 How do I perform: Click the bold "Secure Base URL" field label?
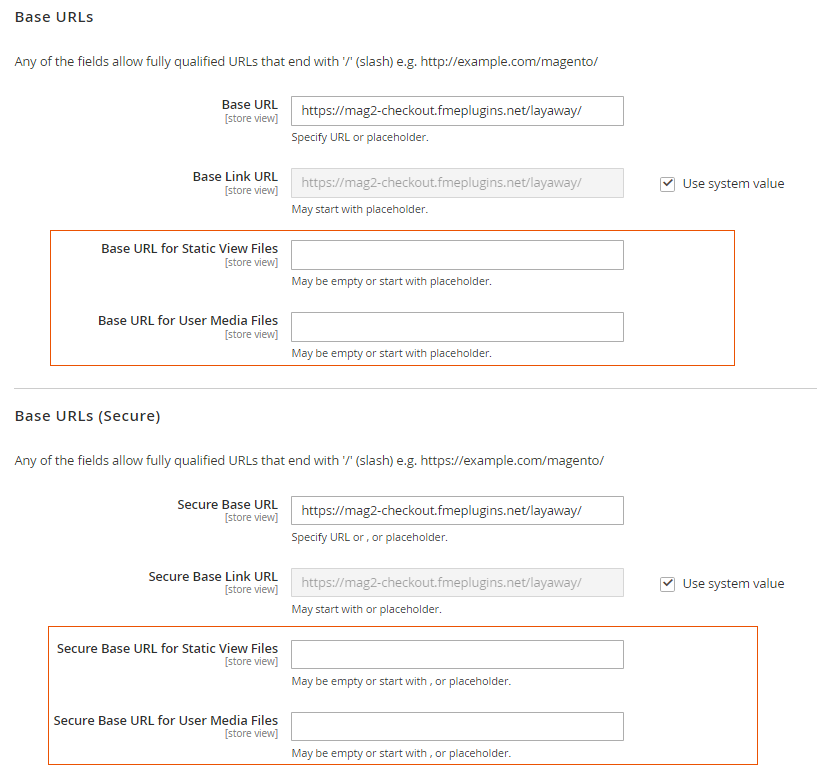click(227, 504)
